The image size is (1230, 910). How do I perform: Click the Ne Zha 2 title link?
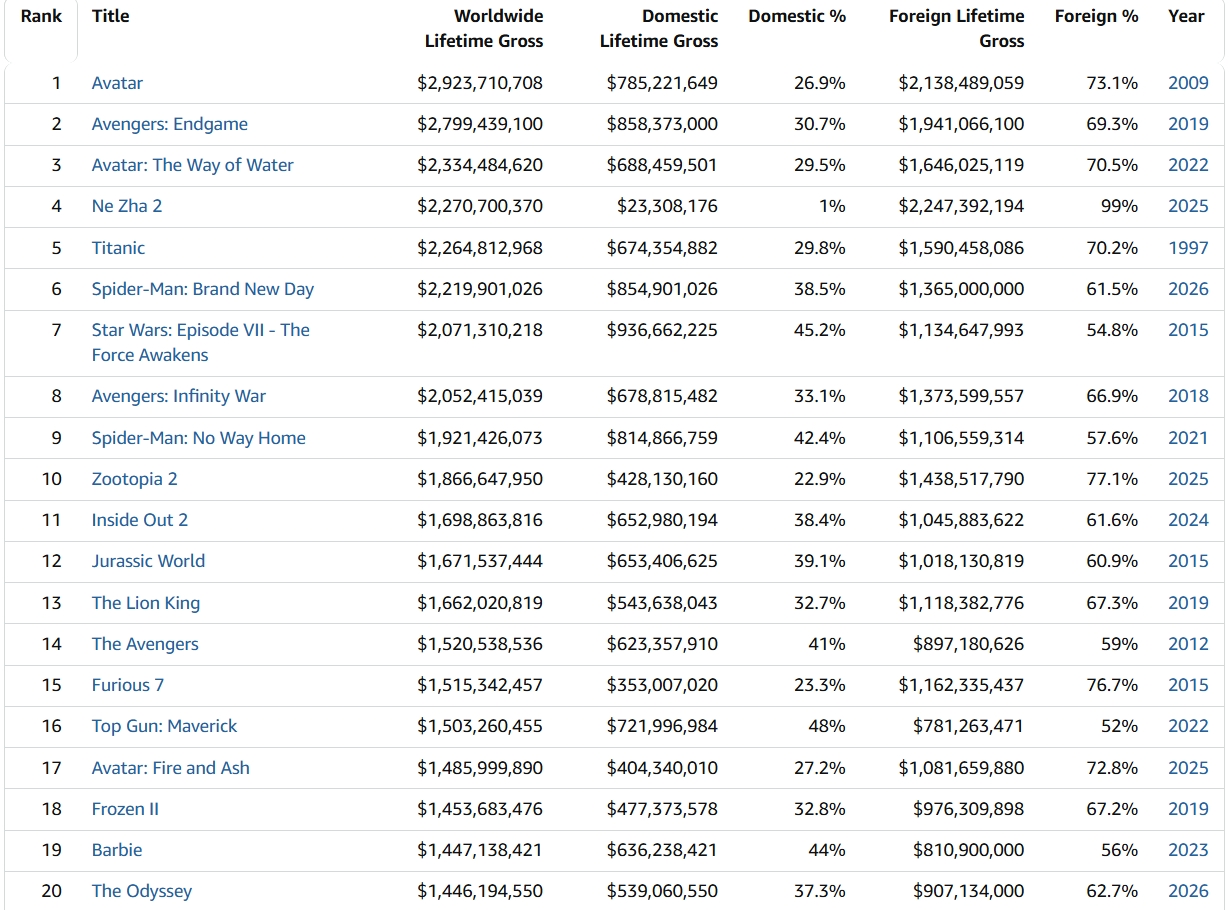[x=127, y=206]
